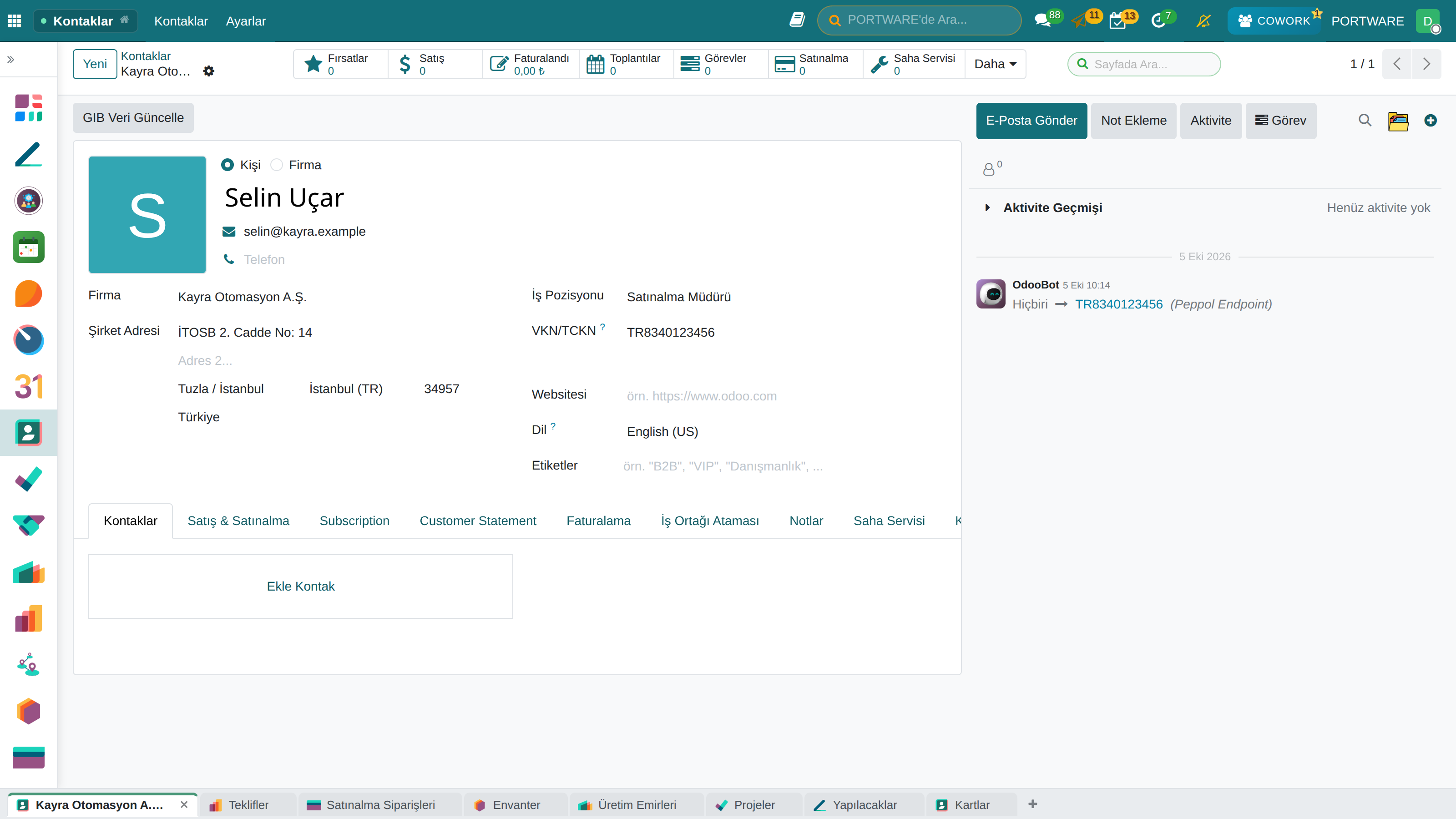Open the apps grid menu icon
Viewport: 1456px width, 819px height.
(x=15, y=21)
